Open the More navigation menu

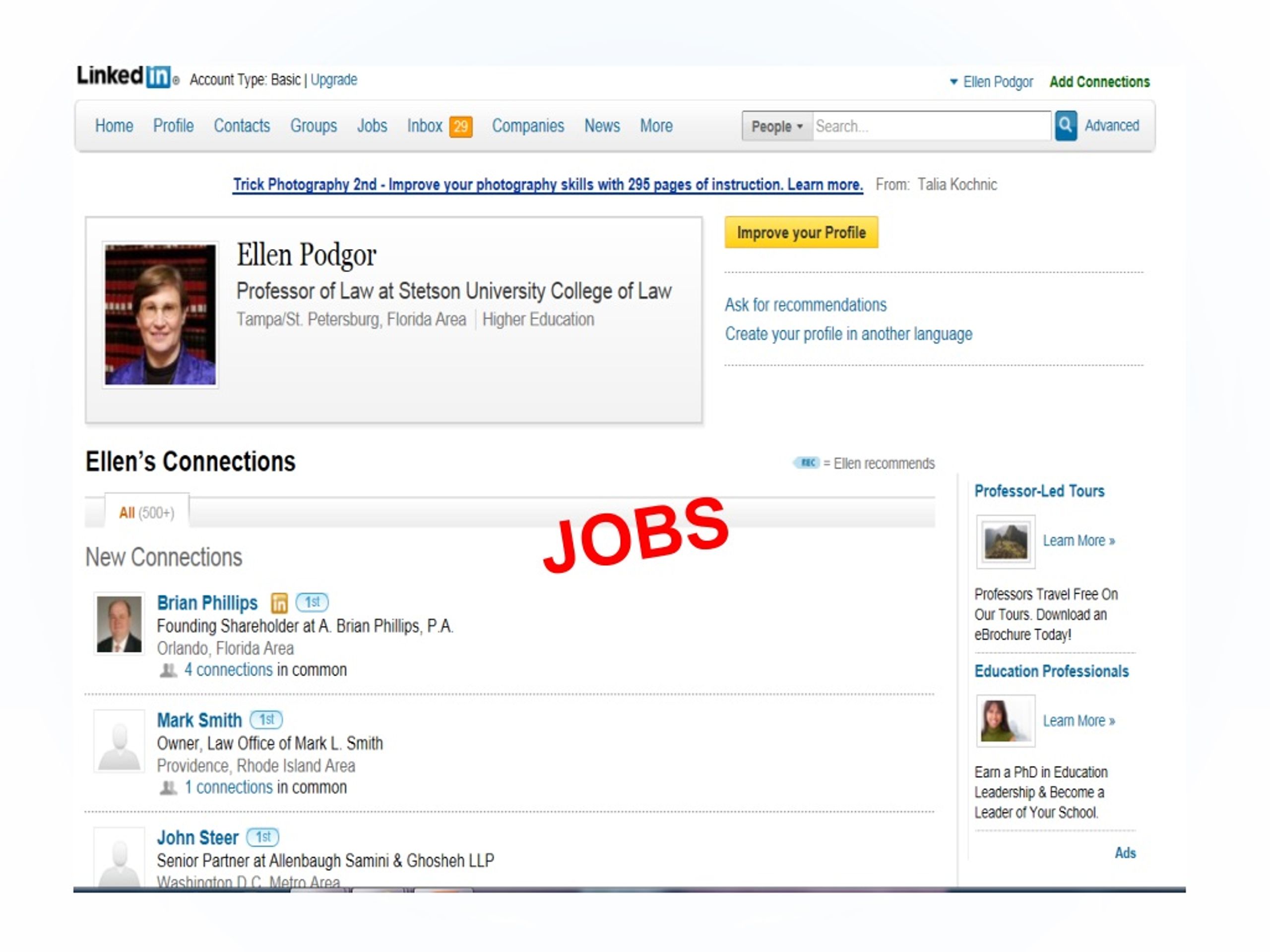point(656,125)
